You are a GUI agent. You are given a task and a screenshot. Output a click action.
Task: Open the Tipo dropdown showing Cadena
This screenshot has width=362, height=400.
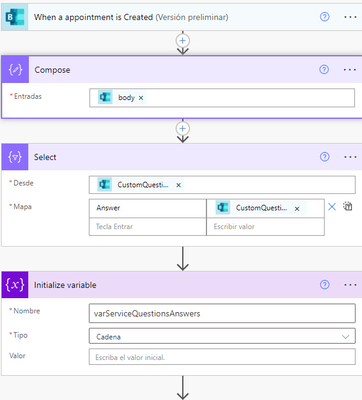[222, 337]
